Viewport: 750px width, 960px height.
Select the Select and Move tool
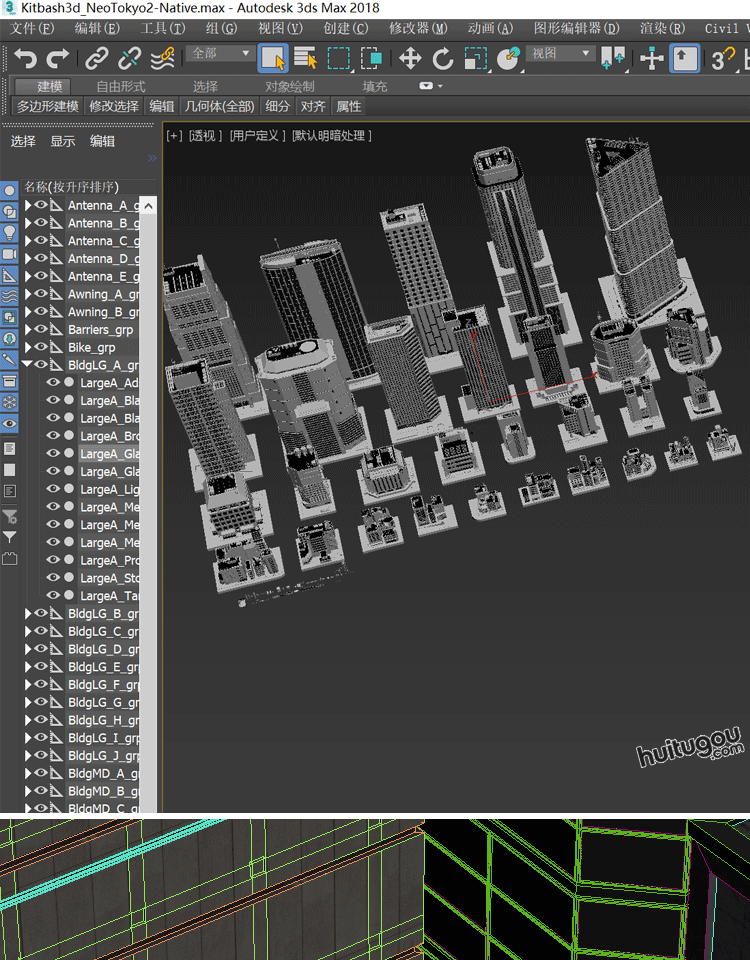pyautogui.click(x=410, y=59)
